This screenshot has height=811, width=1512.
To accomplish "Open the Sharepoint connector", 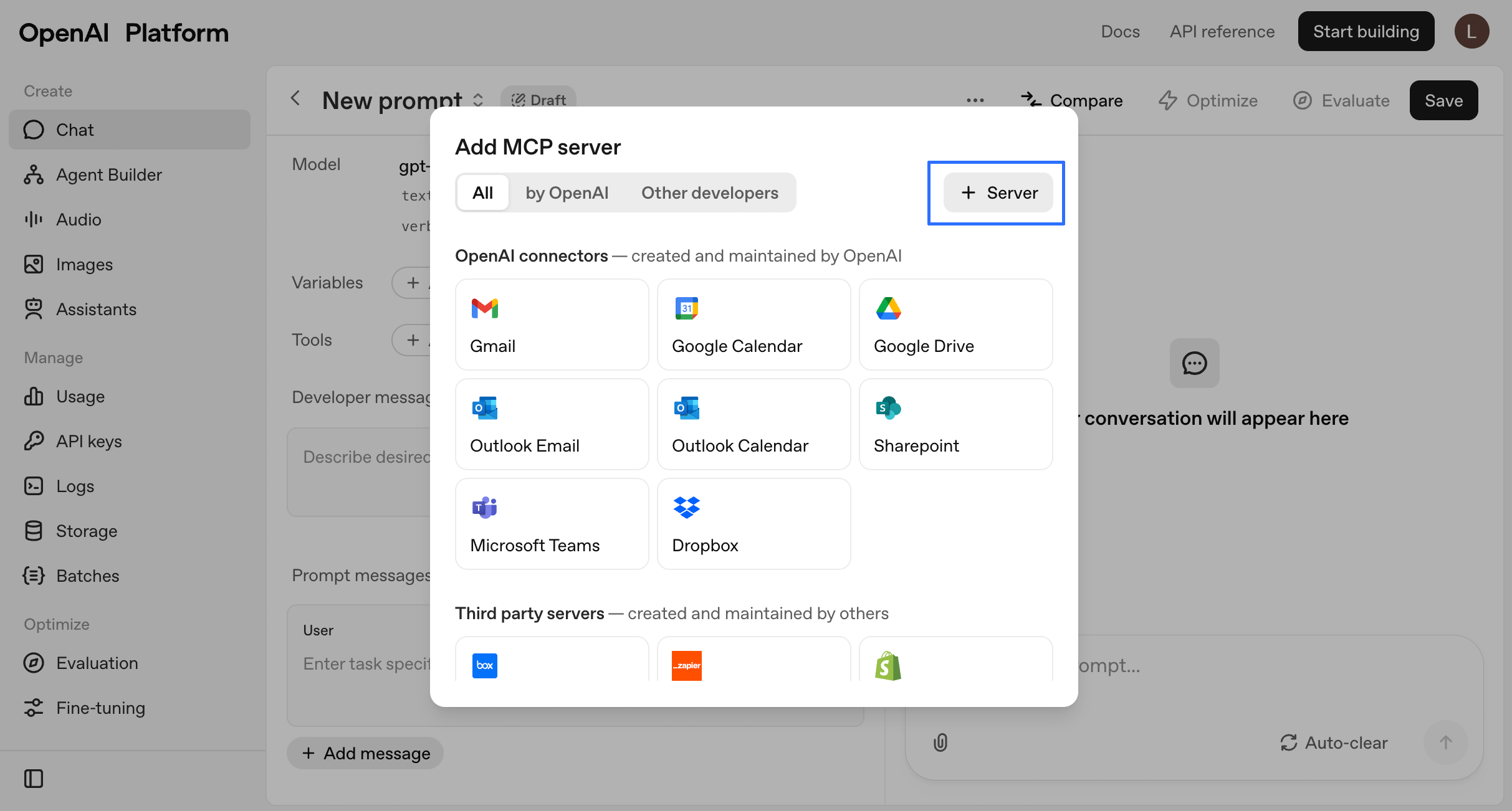I will 955,424.
